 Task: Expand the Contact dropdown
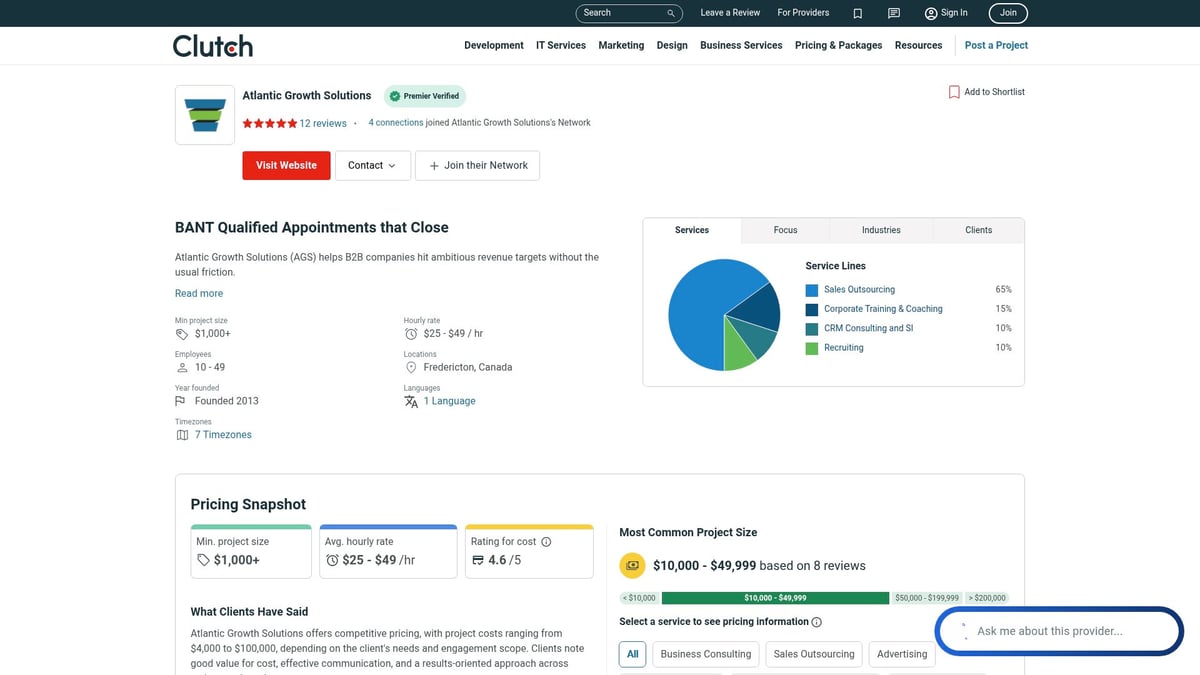point(372,166)
